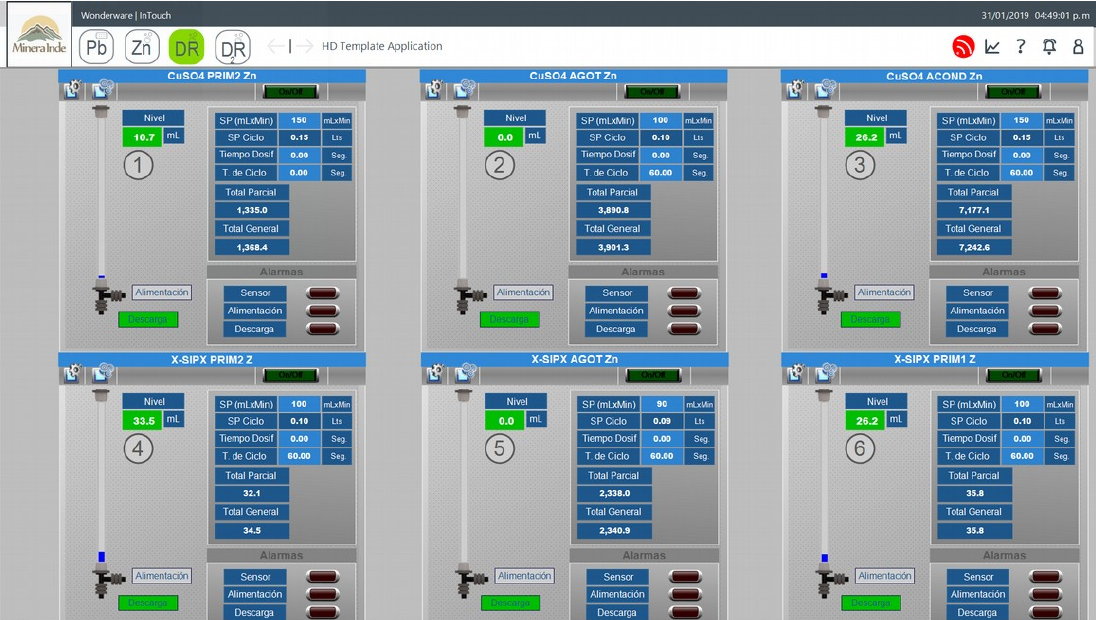Open the Zn circuit screen
The image size is (1096, 620).
[x=142, y=47]
